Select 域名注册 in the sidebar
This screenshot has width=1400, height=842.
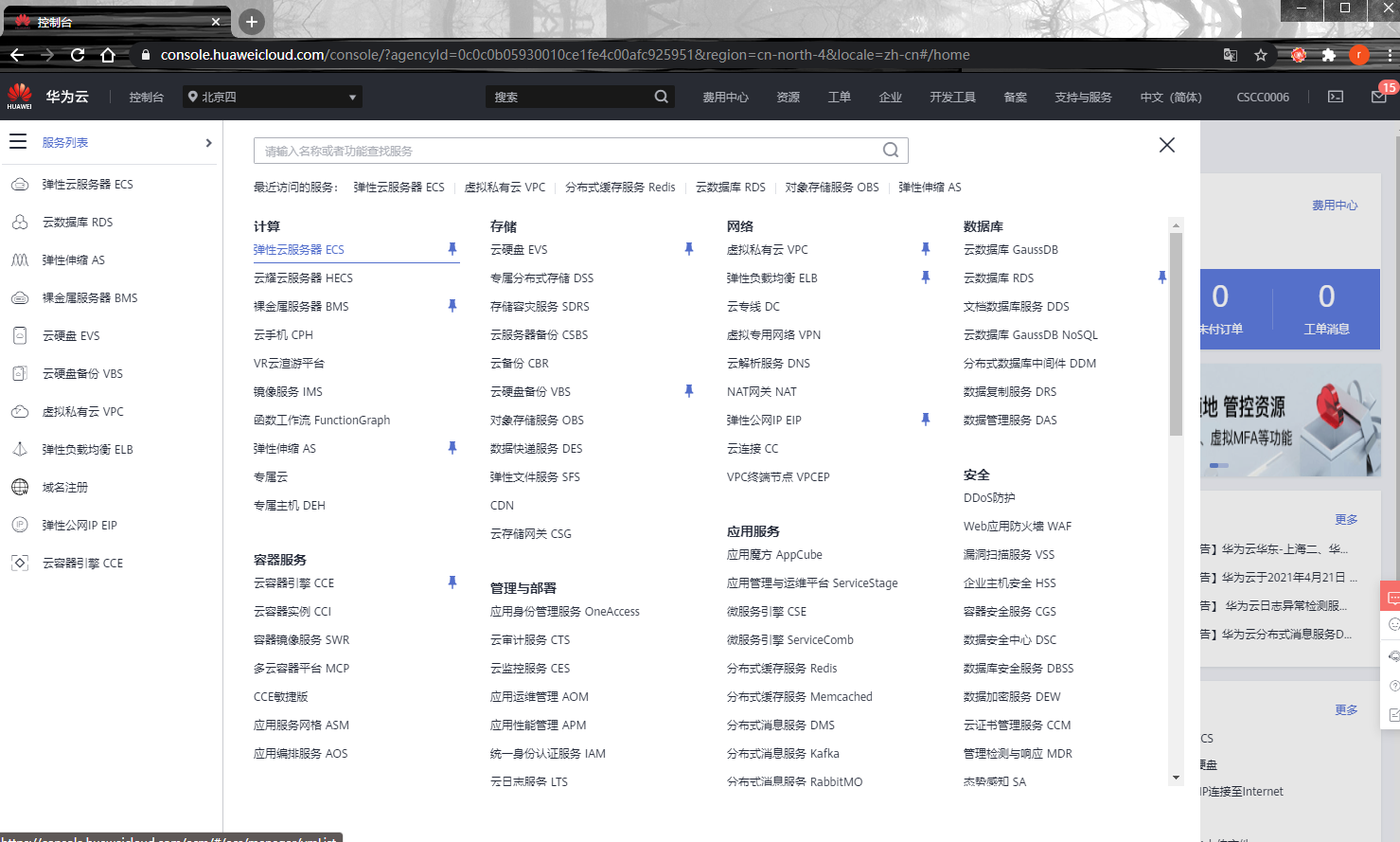tap(65, 487)
